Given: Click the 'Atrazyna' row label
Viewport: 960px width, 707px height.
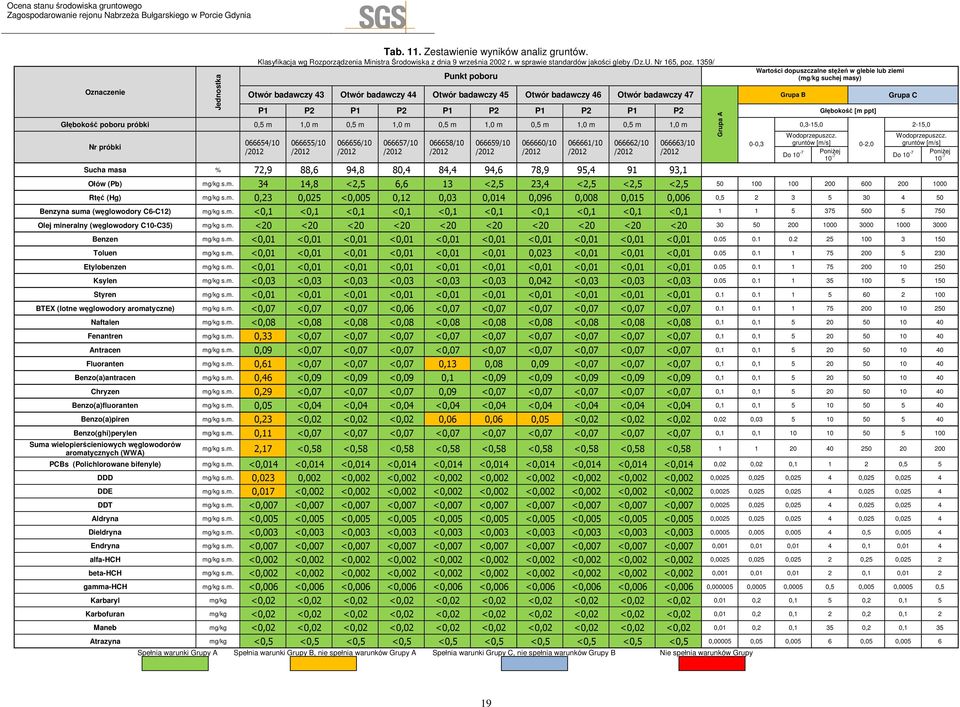Looking at the screenshot, I should [105, 642].
